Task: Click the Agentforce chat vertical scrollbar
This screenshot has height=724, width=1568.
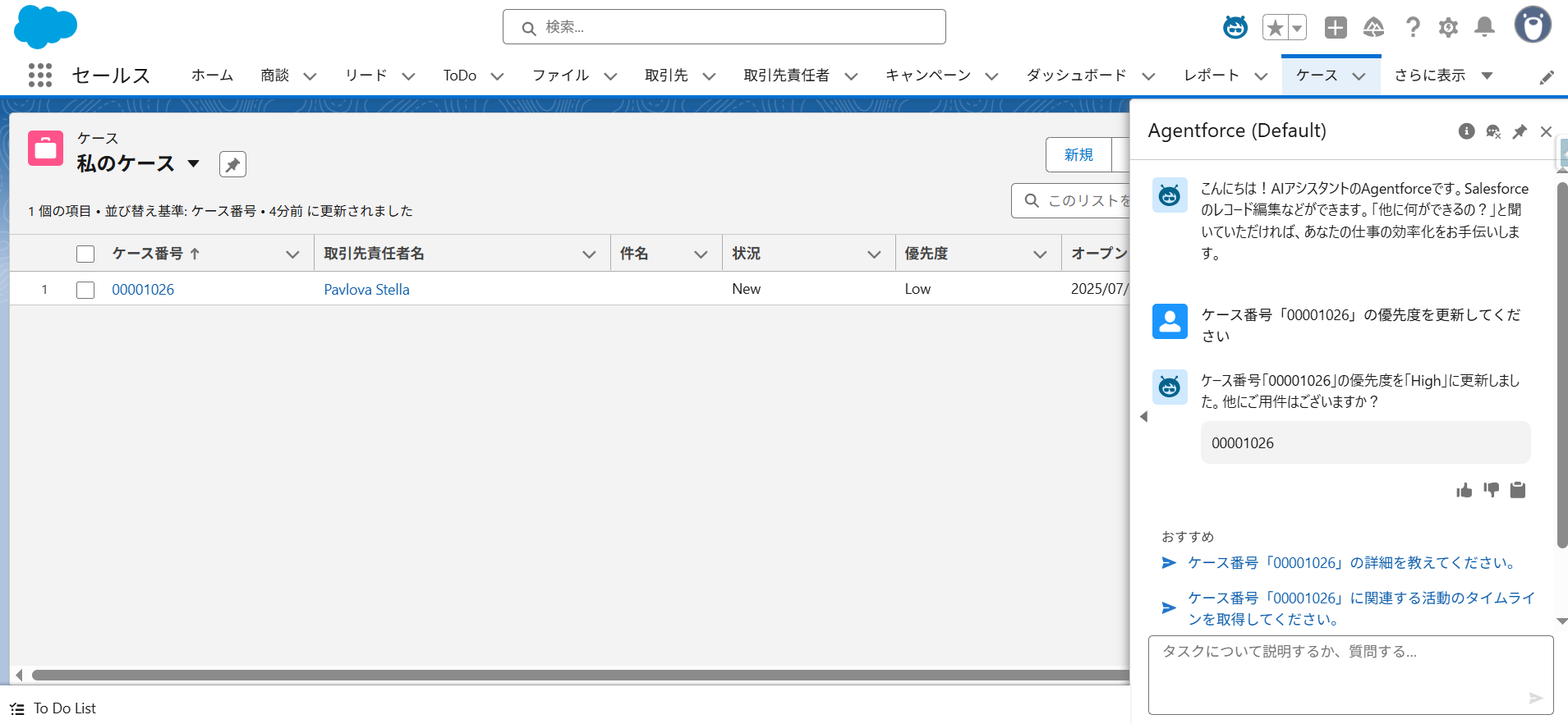Action: pyautogui.click(x=1562, y=364)
